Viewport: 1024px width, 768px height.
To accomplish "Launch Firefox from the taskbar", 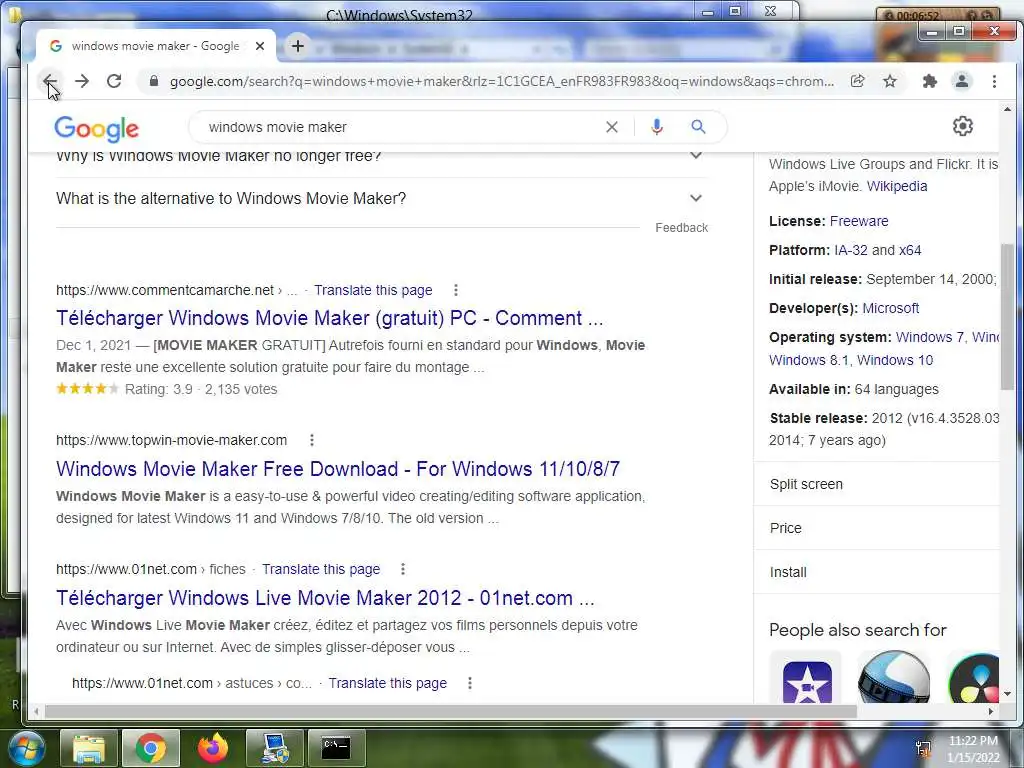I will click(212, 748).
